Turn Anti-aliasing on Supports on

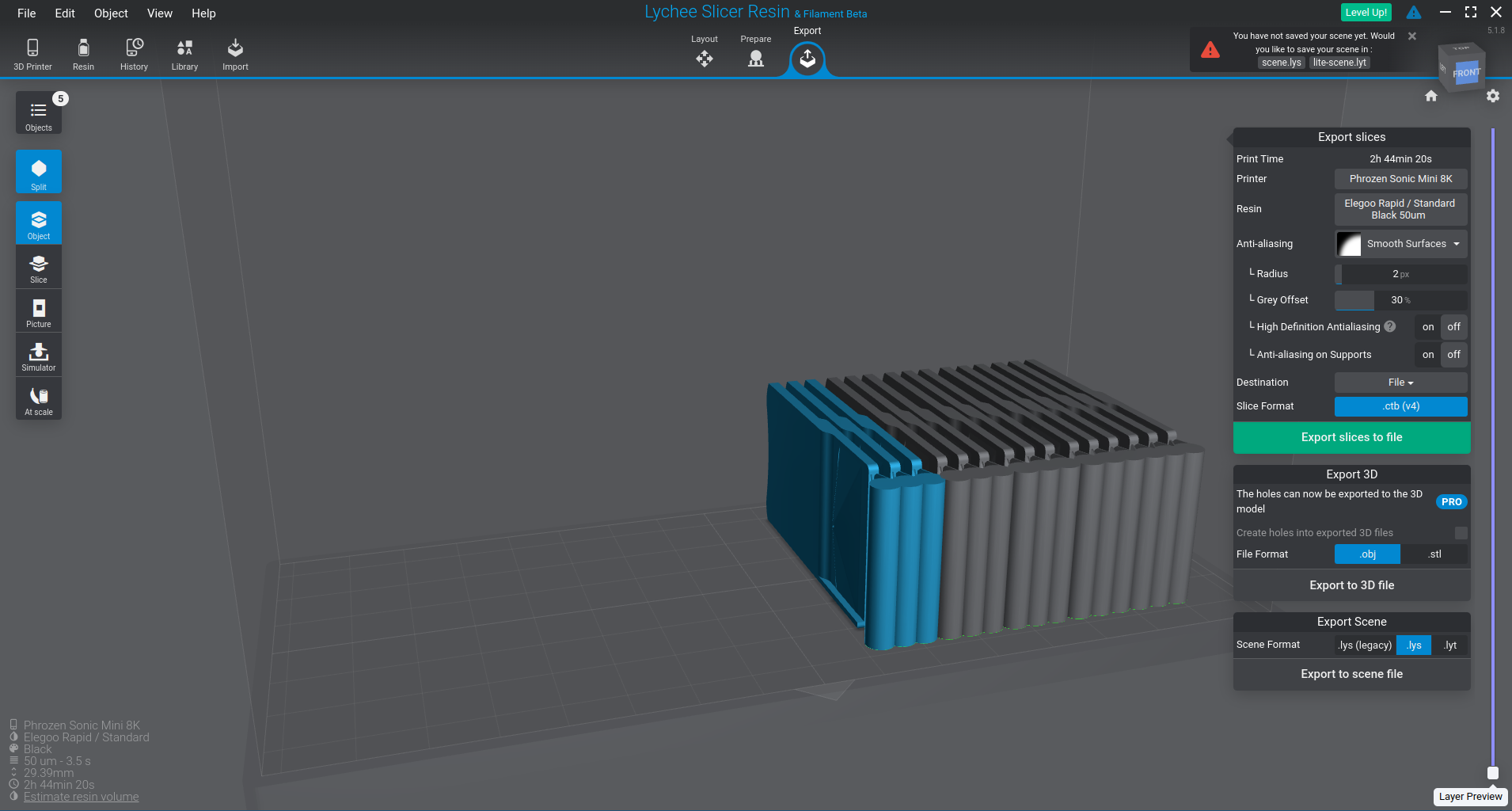[x=1428, y=355]
